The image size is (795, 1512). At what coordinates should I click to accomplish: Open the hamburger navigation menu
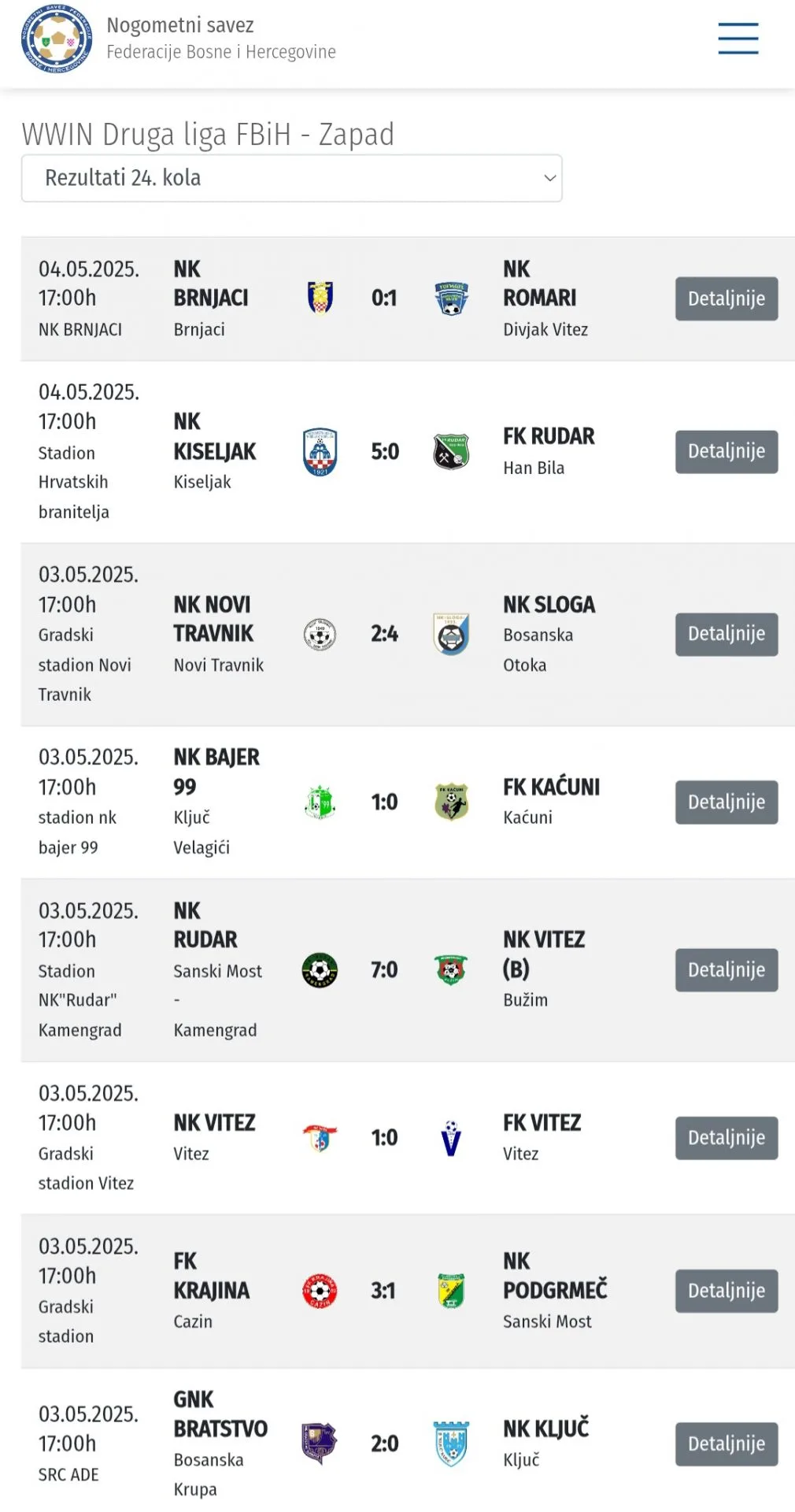738,39
